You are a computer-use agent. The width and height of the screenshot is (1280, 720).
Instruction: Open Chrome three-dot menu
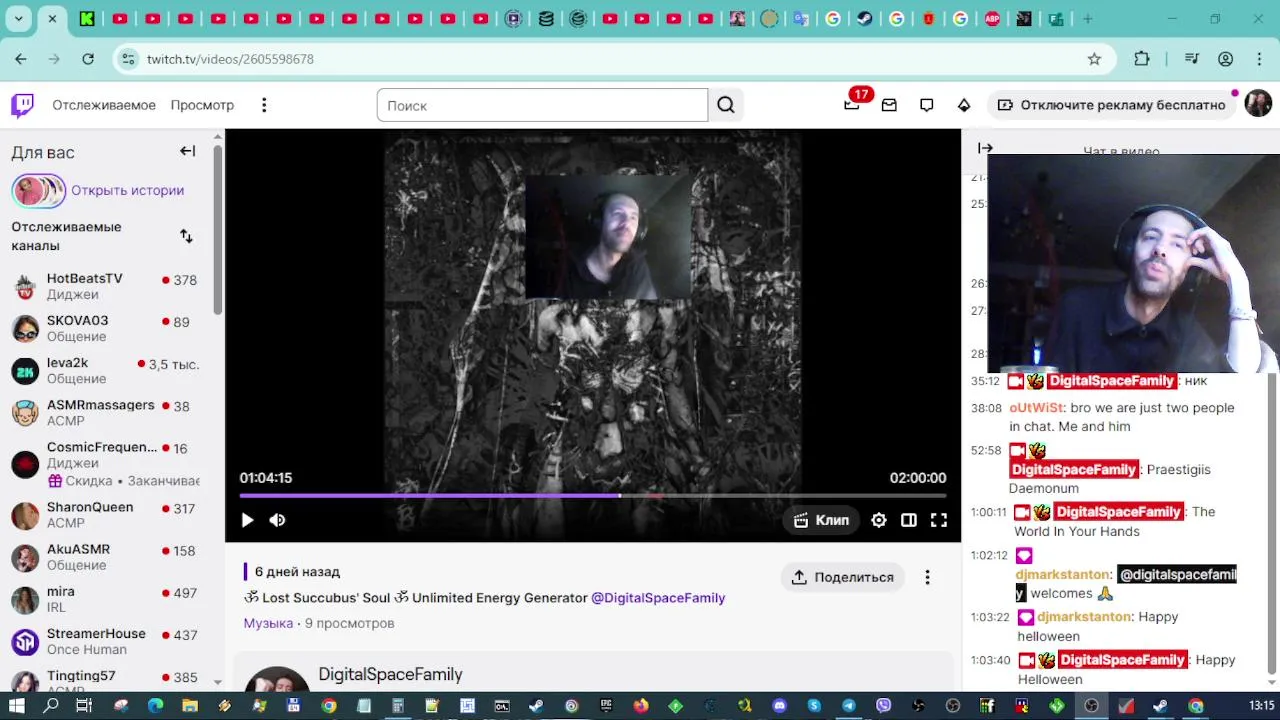coord(1259,59)
